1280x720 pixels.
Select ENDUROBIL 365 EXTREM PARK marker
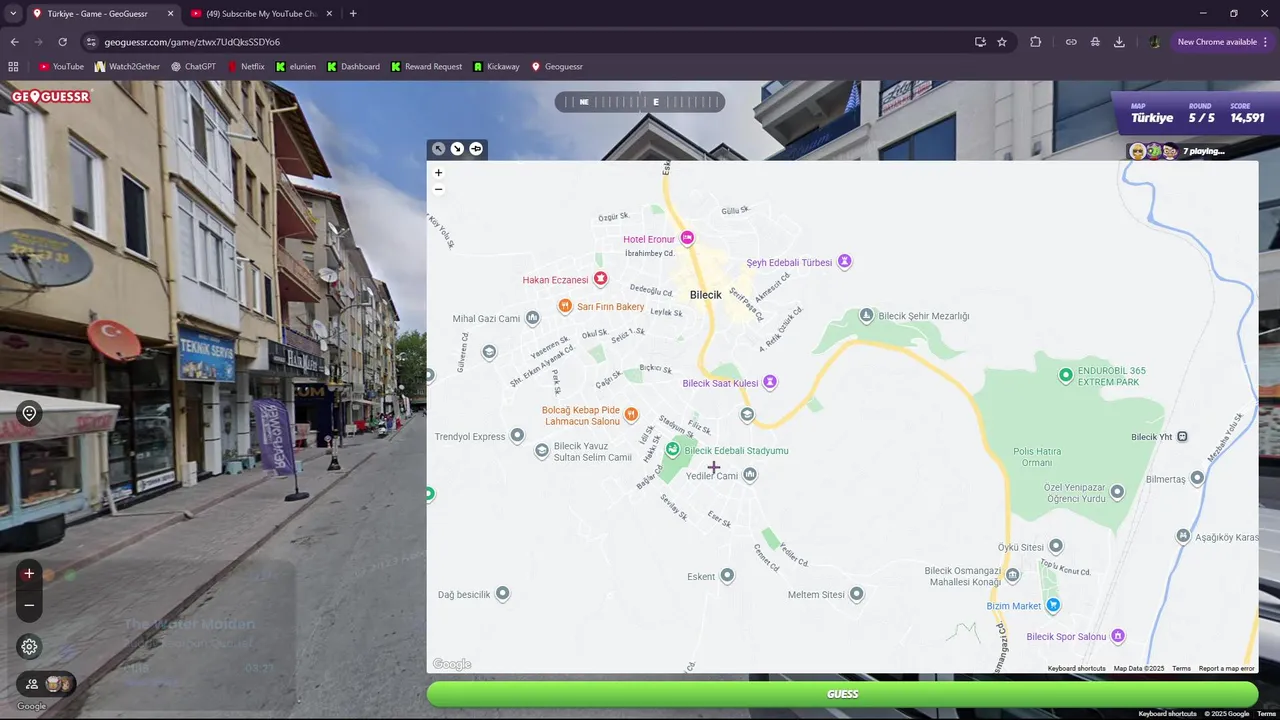[x=1066, y=376]
